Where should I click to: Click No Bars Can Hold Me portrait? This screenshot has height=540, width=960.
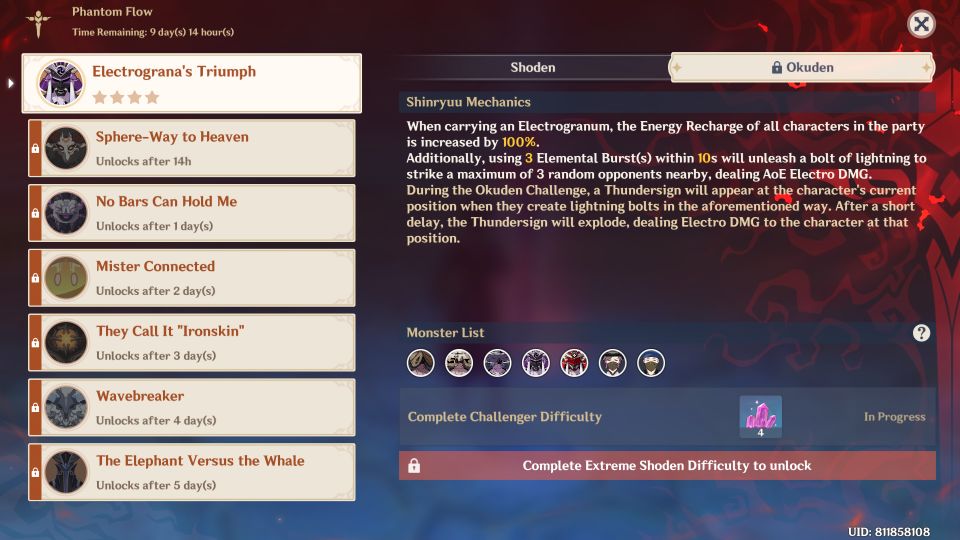click(66, 213)
